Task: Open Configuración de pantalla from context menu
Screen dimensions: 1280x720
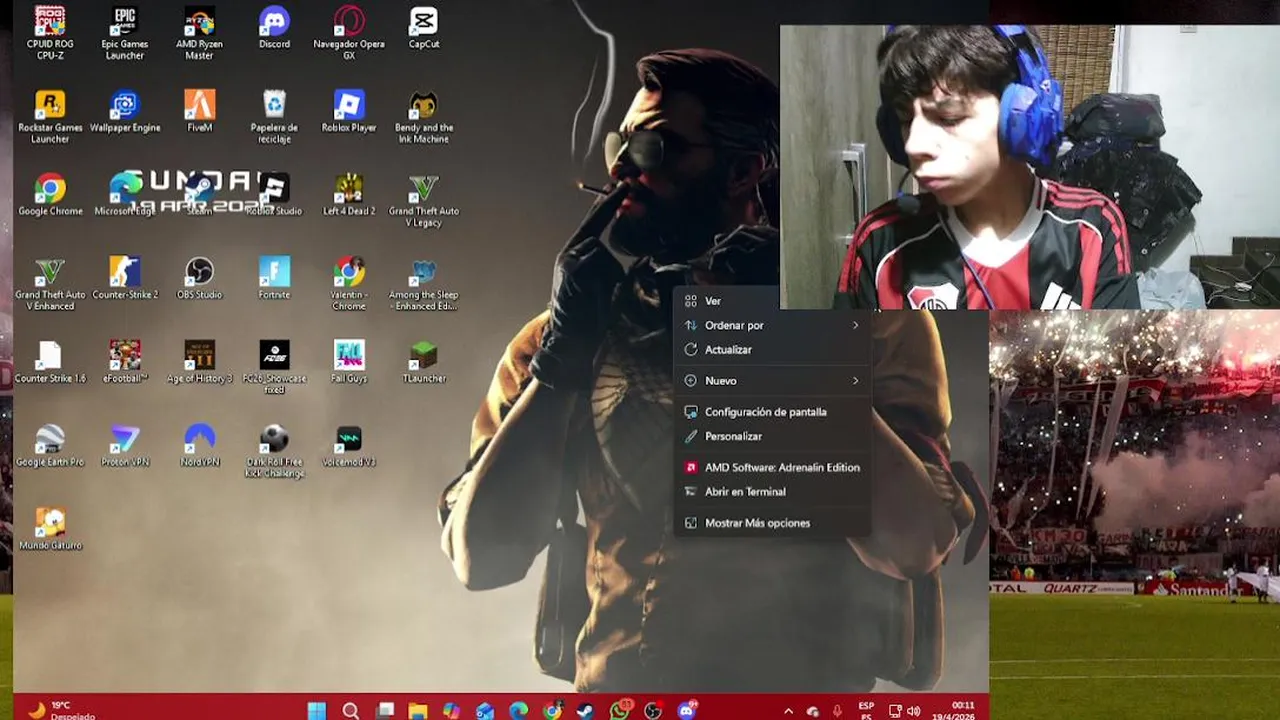Action: click(771, 412)
